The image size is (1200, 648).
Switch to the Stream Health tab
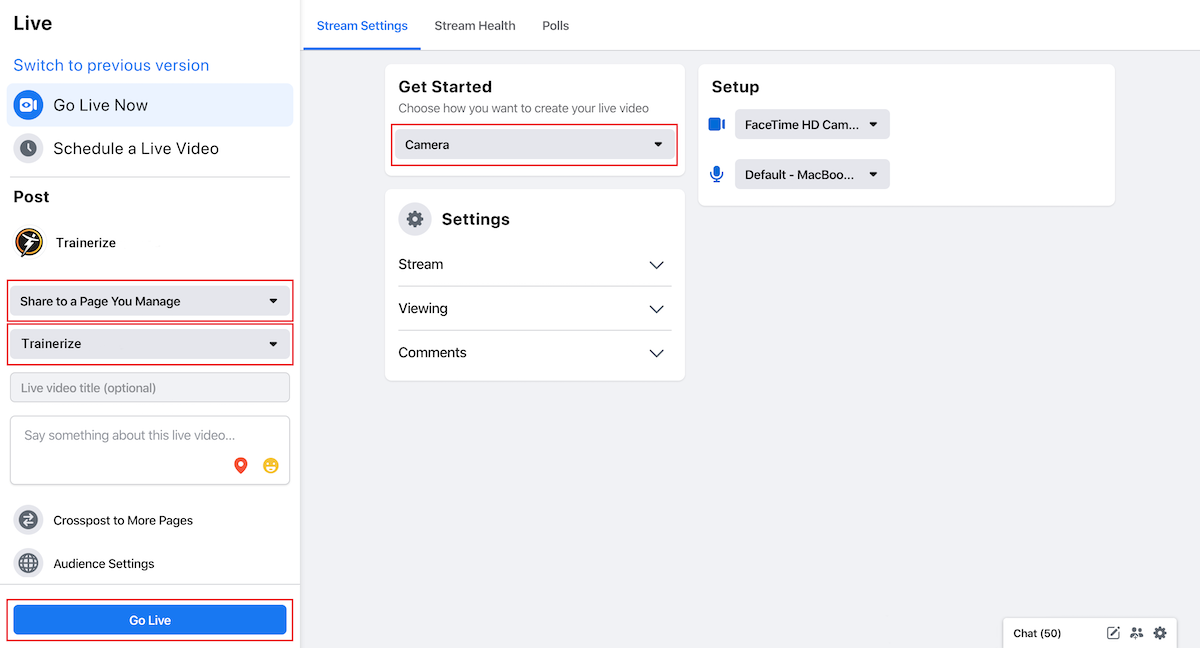tap(475, 26)
